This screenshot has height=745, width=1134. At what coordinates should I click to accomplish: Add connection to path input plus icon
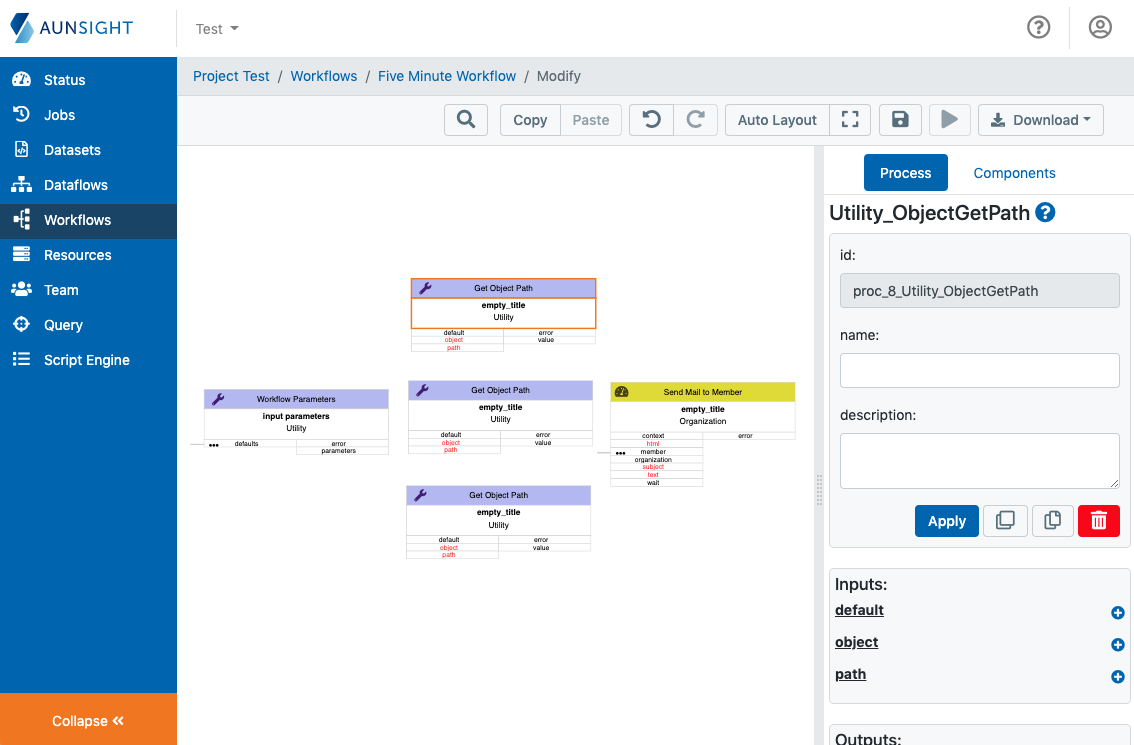1117,677
